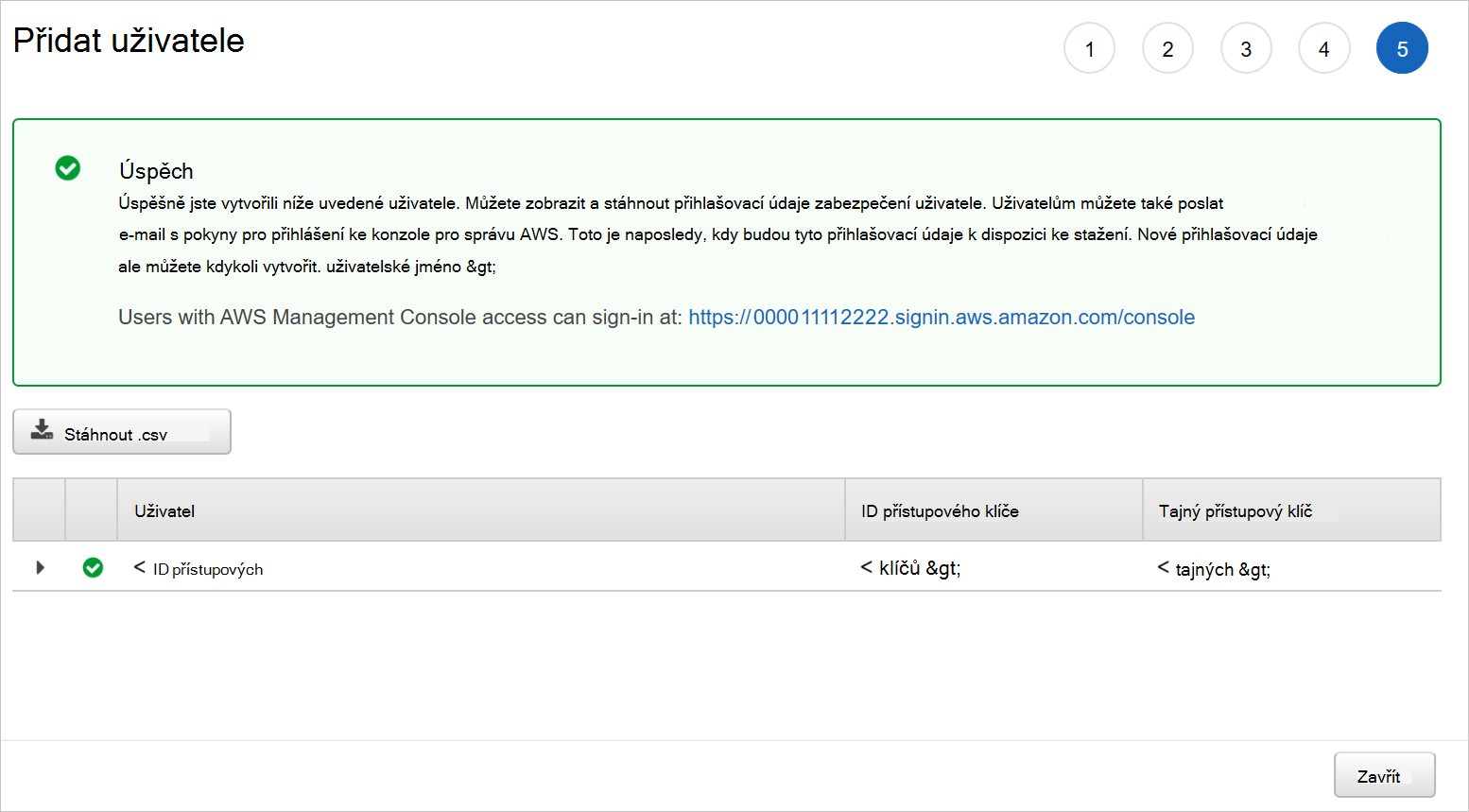1469x812 pixels.
Task: Go to step 4 of the wizard
Action: click(1323, 48)
